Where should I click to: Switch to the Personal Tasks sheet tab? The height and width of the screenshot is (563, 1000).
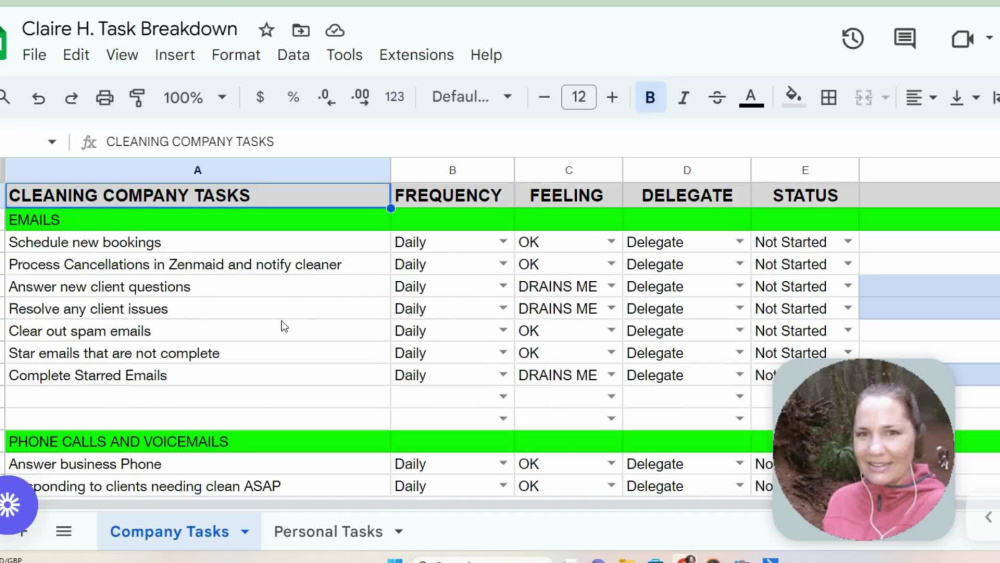pos(328,532)
